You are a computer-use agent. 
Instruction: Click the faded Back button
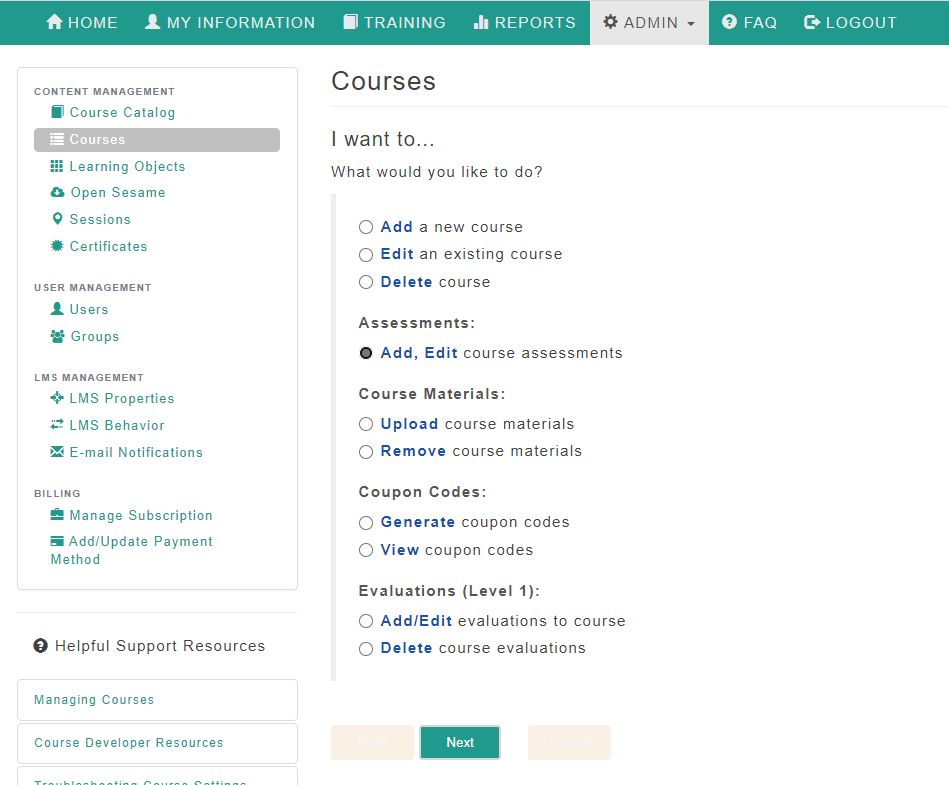coord(372,743)
